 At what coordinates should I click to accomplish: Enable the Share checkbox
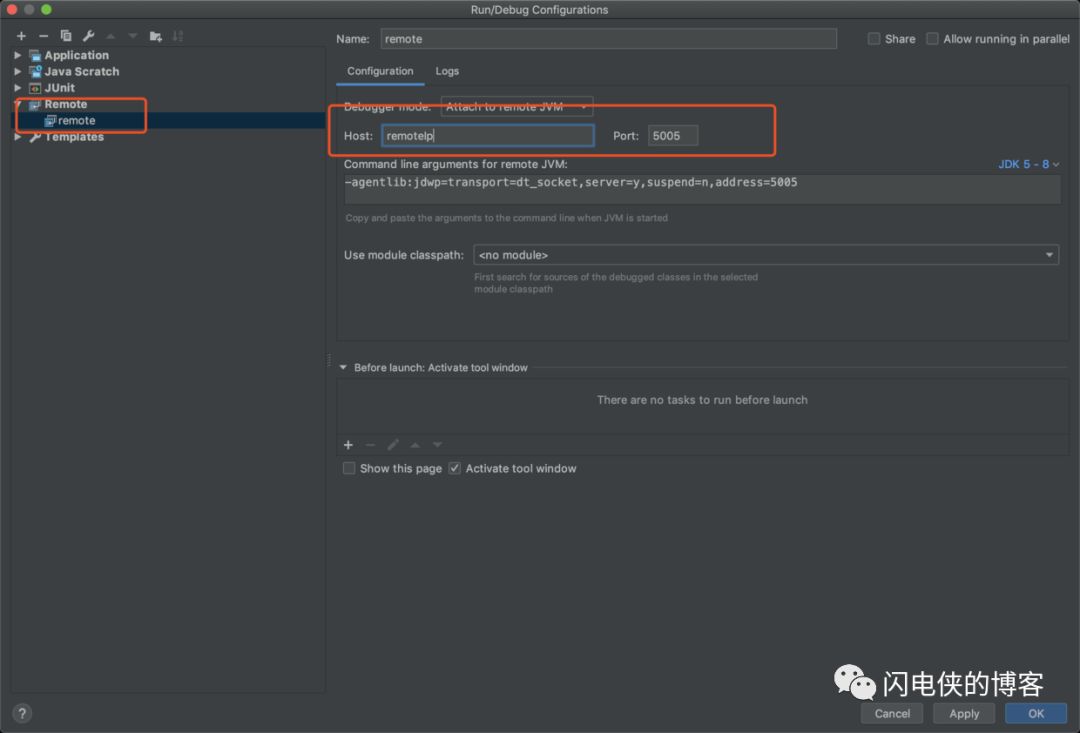pos(873,39)
